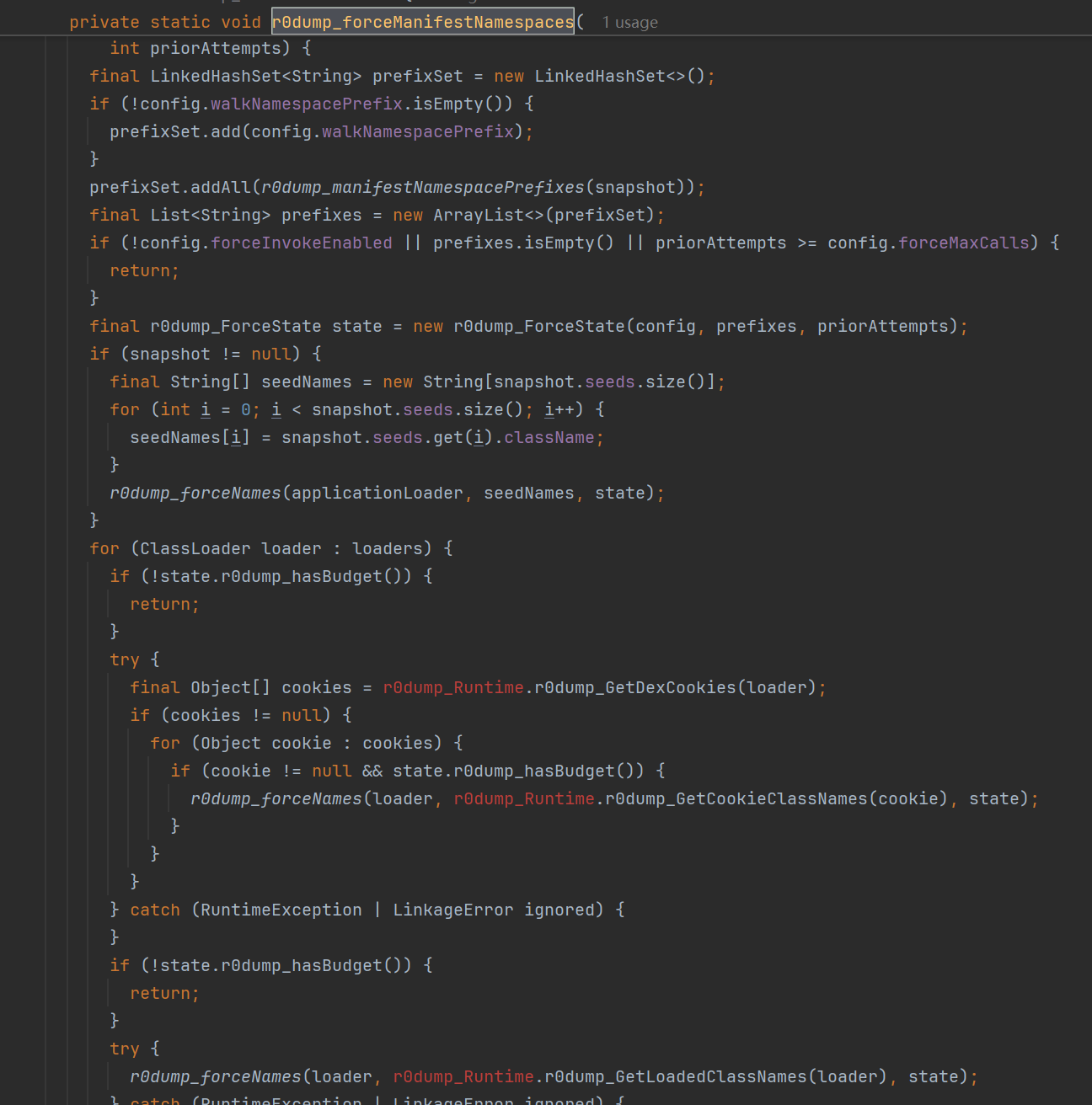Click the ArrayList<> constructor call
The height and width of the screenshot is (1105, 1092).
[489, 216]
